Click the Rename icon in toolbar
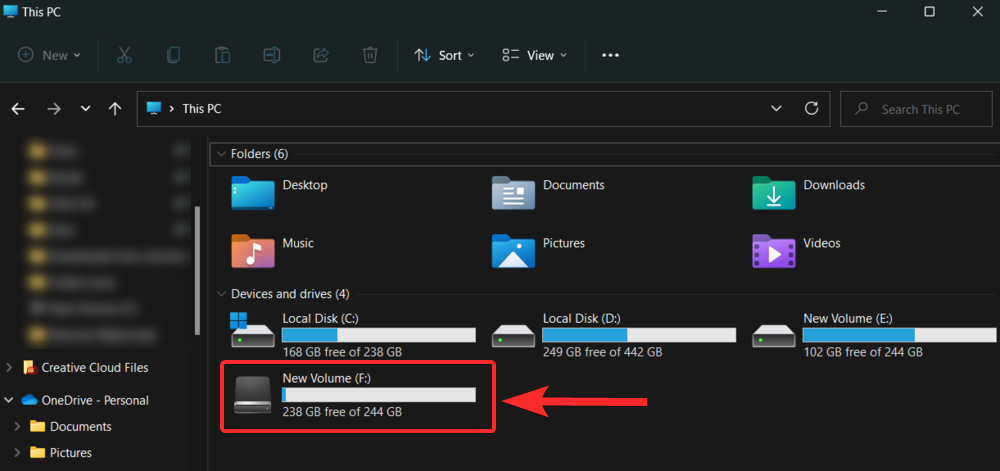The height and width of the screenshot is (471, 1000). 272,55
